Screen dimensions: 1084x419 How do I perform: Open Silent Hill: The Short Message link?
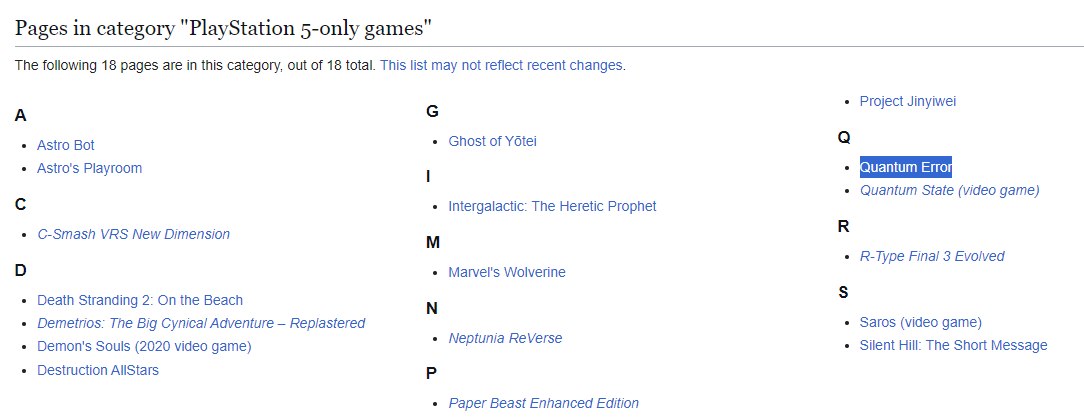[953, 345]
